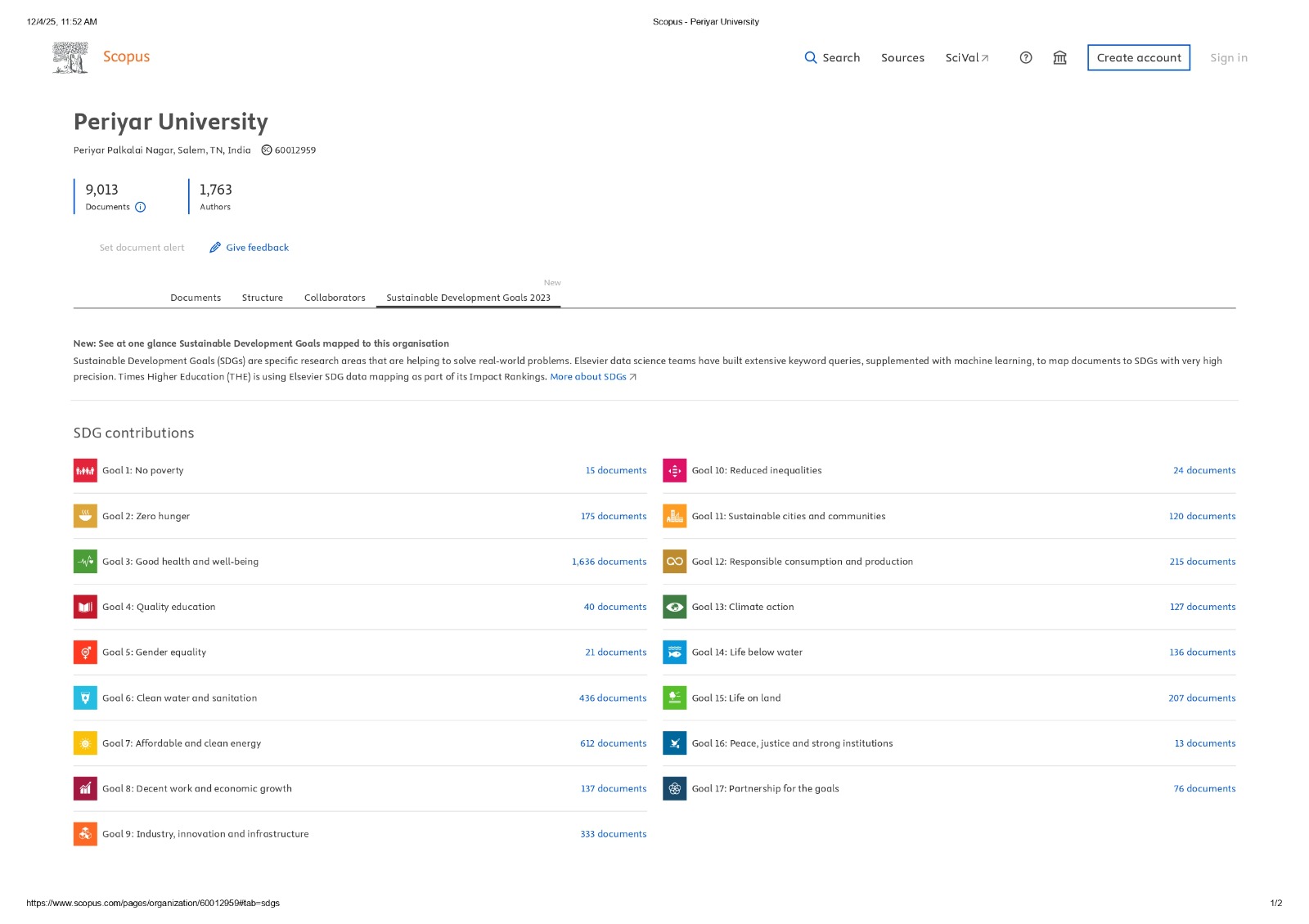Switch to the Structure tab
The width and height of the screenshot is (1309, 924).
[x=263, y=298]
